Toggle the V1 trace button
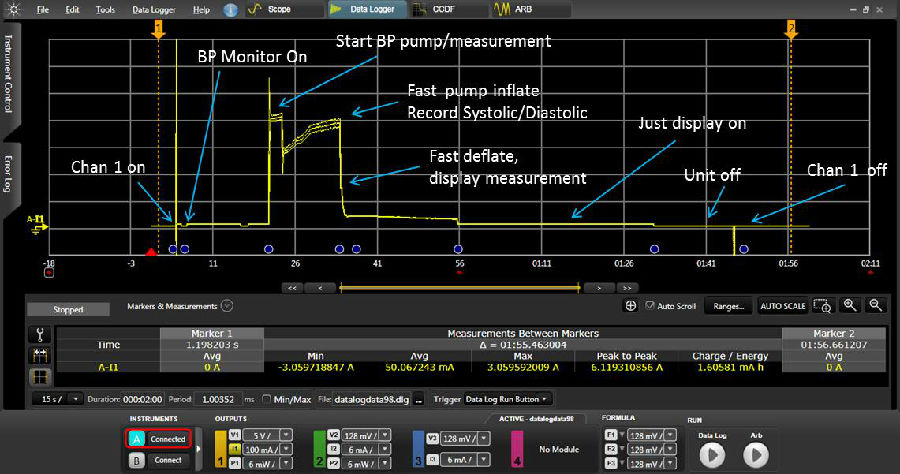This screenshot has height=474, width=900. click(x=234, y=435)
